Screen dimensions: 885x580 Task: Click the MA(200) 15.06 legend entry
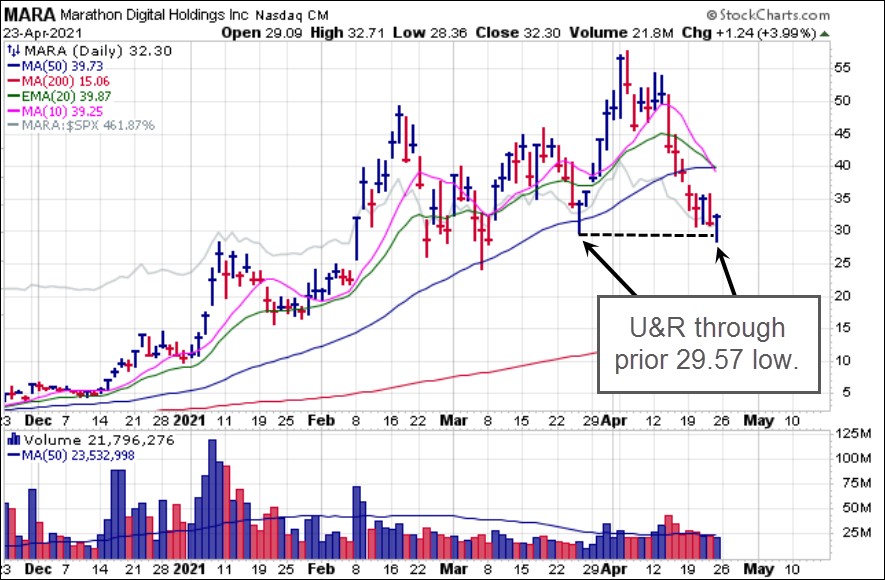tap(65, 82)
